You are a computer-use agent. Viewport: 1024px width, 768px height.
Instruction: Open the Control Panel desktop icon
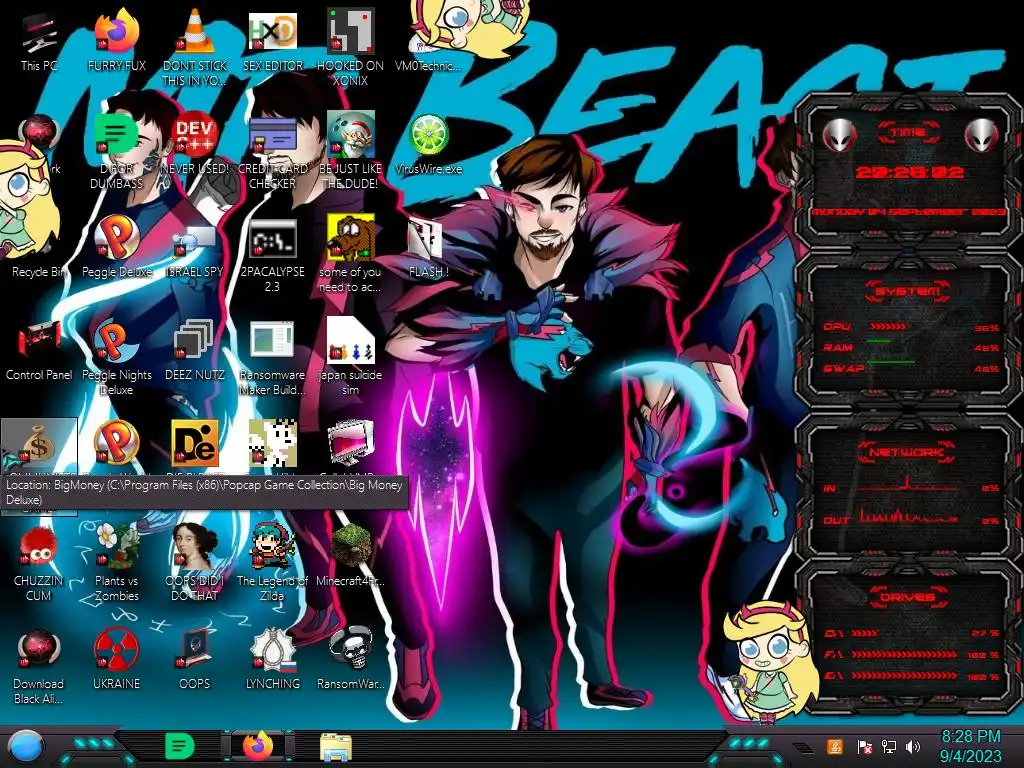(x=39, y=351)
